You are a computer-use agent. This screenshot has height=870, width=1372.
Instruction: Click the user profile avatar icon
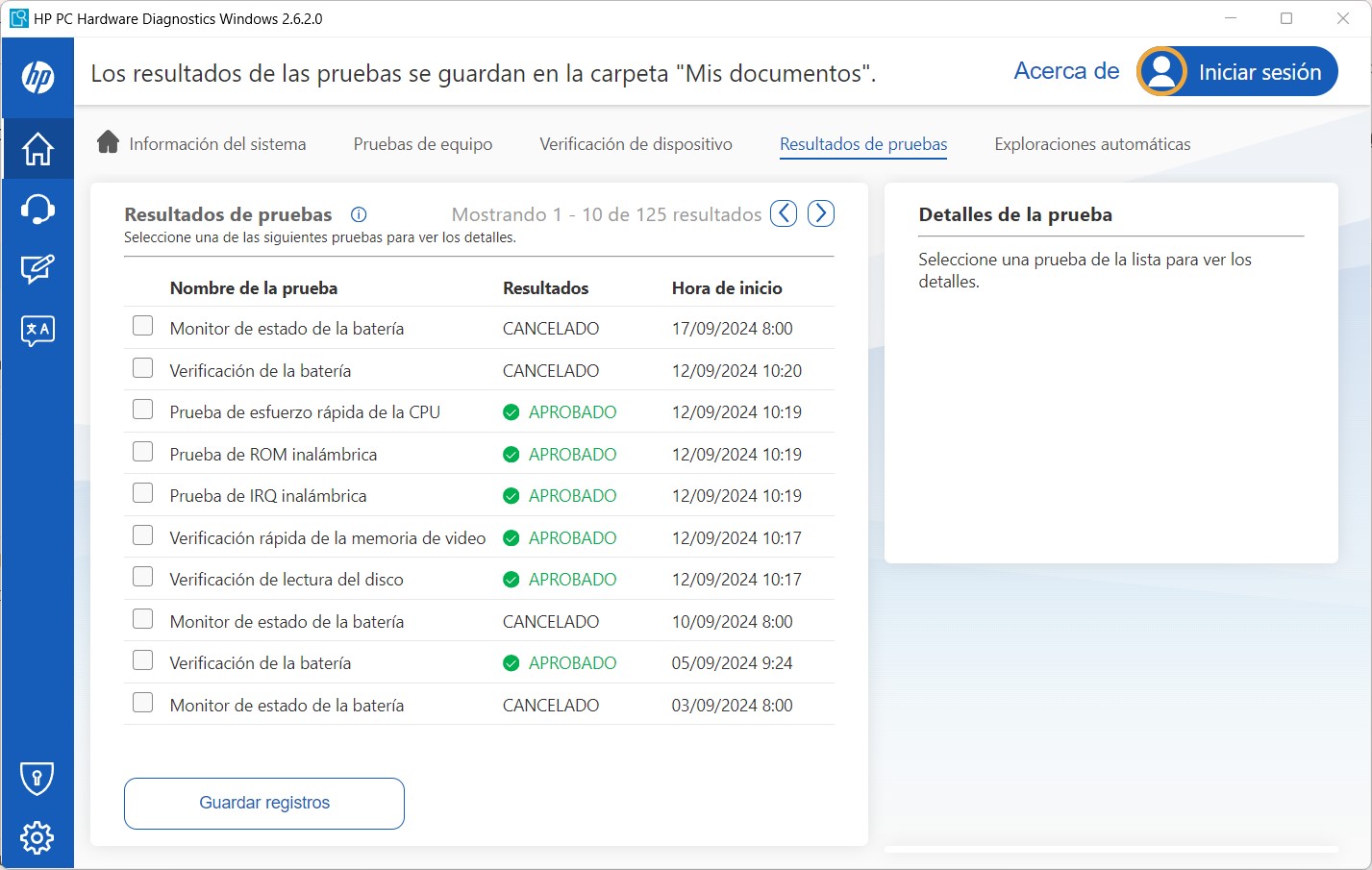click(1160, 71)
